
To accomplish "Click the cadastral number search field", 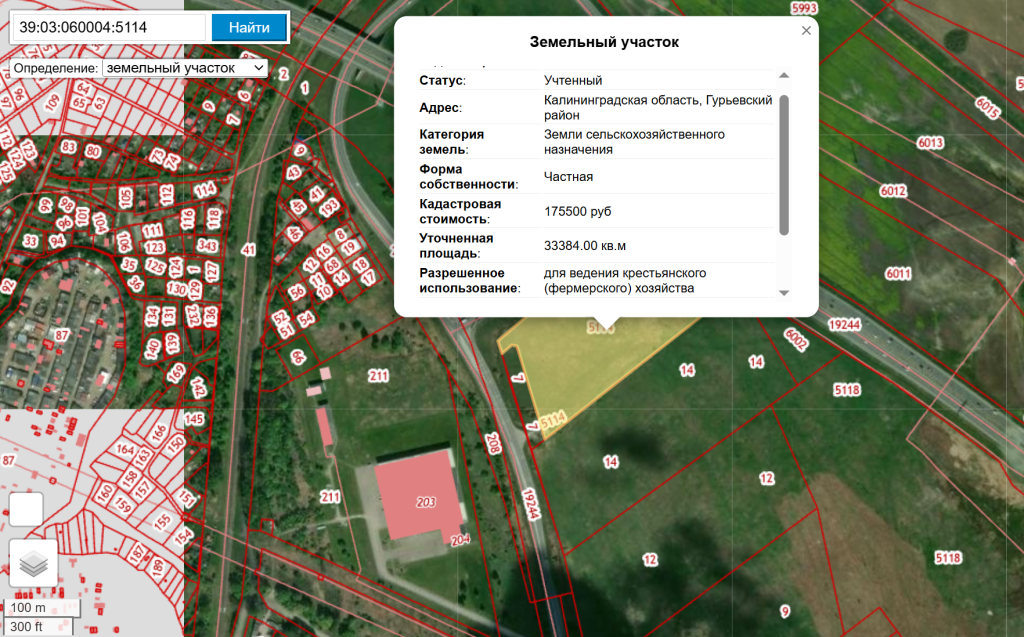I will click(x=108, y=27).
